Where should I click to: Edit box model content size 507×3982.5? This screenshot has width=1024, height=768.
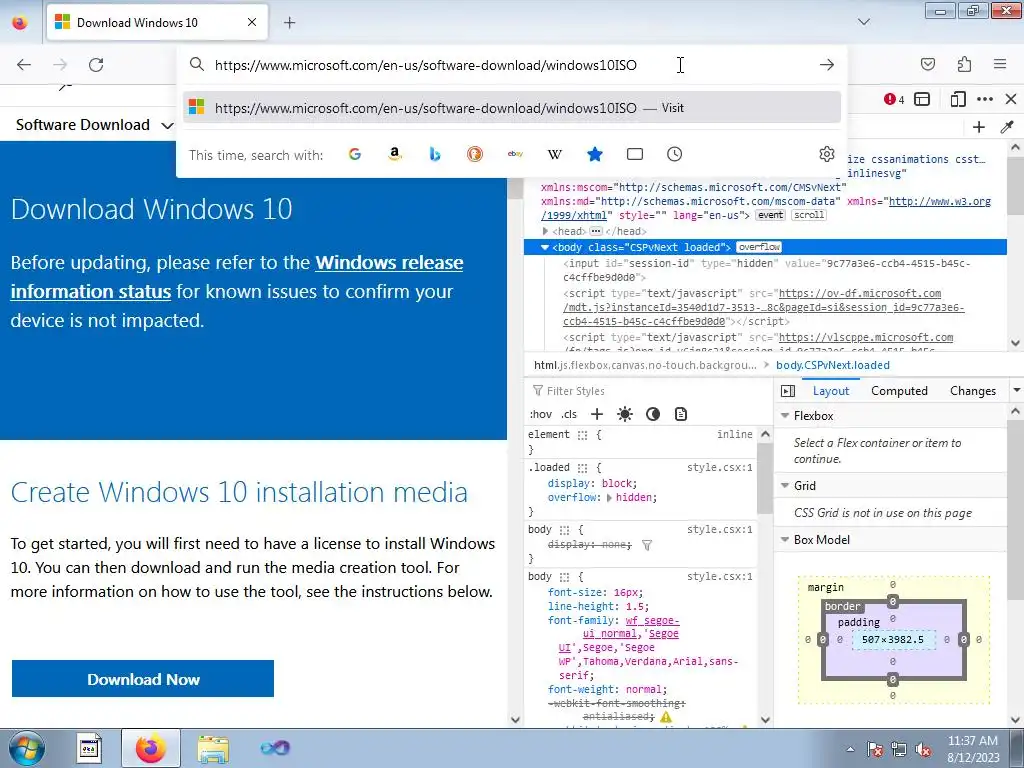tap(893, 640)
